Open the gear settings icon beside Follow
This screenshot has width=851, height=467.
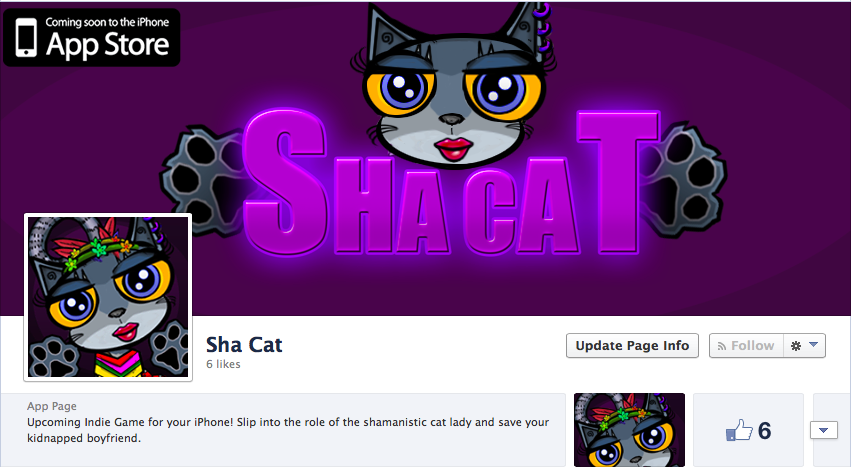click(796, 346)
